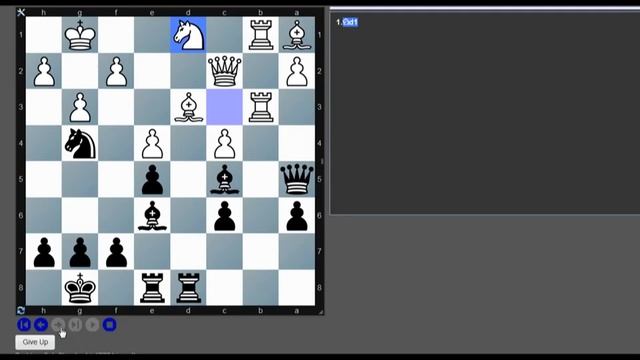This screenshot has width=640, height=360.
Task: Select the white king on g1
Action: pos(80,35)
